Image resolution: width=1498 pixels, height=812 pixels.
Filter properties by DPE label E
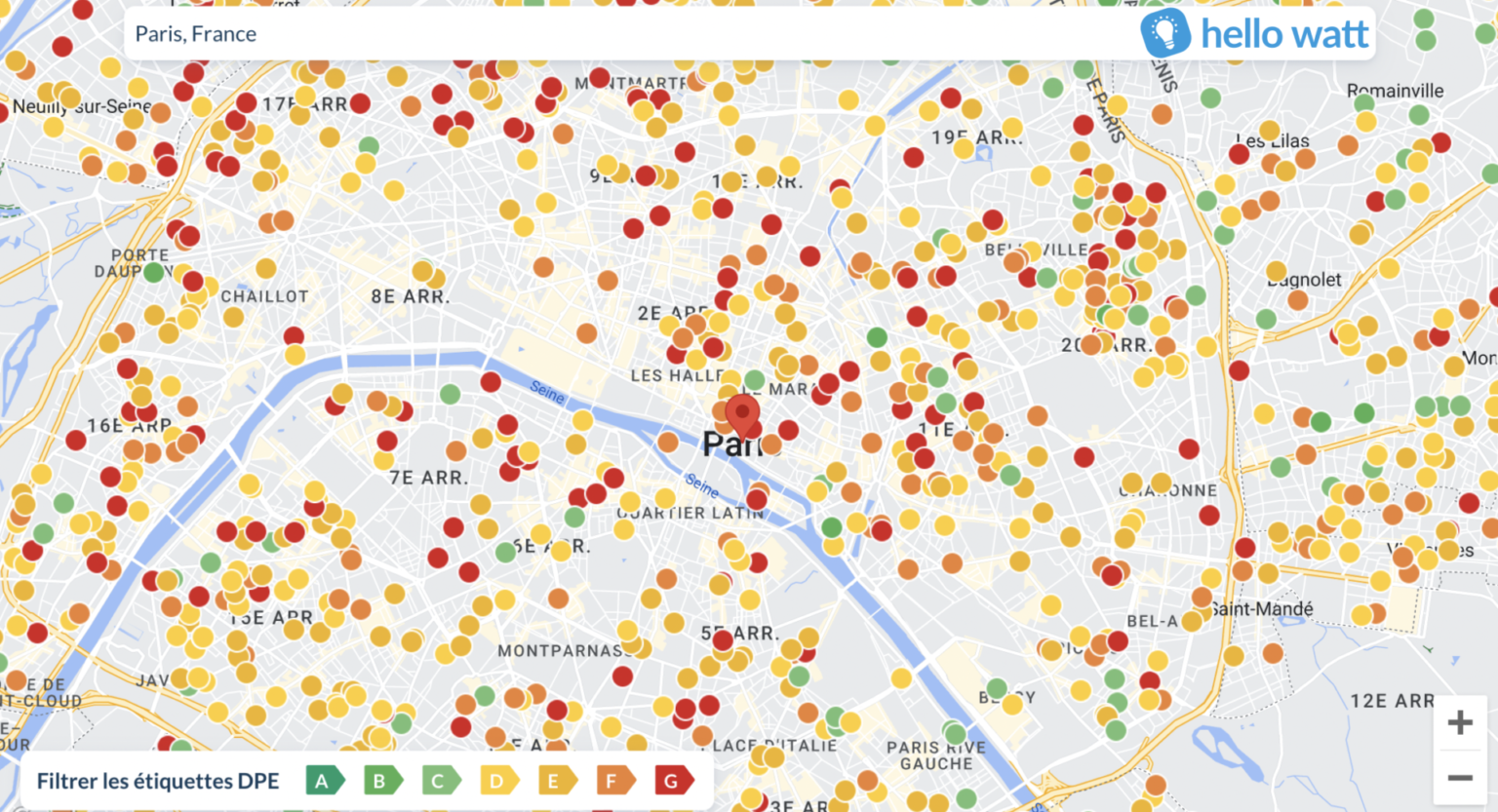click(x=556, y=781)
